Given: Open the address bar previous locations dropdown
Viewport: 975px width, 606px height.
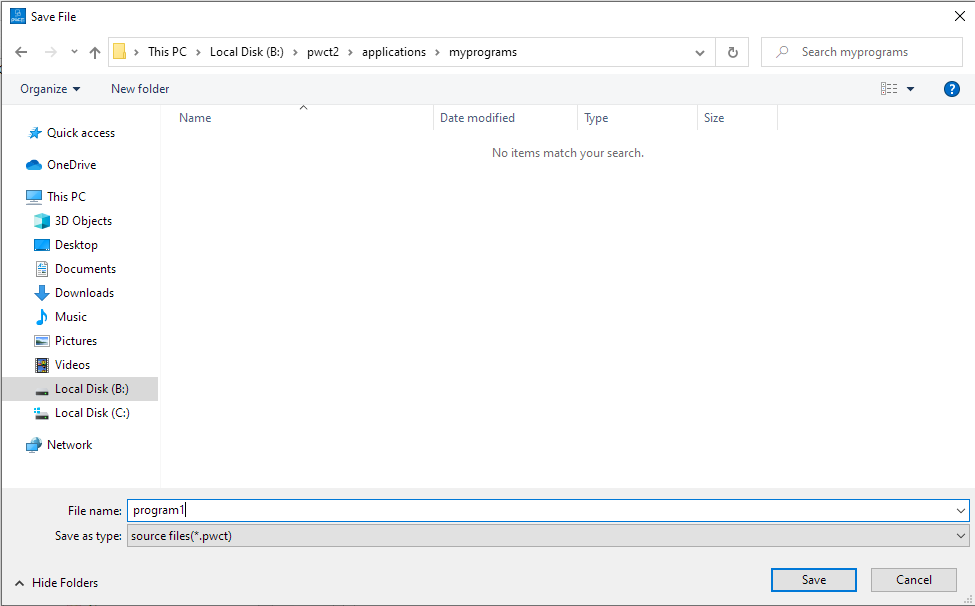Looking at the screenshot, I should point(699,52).
